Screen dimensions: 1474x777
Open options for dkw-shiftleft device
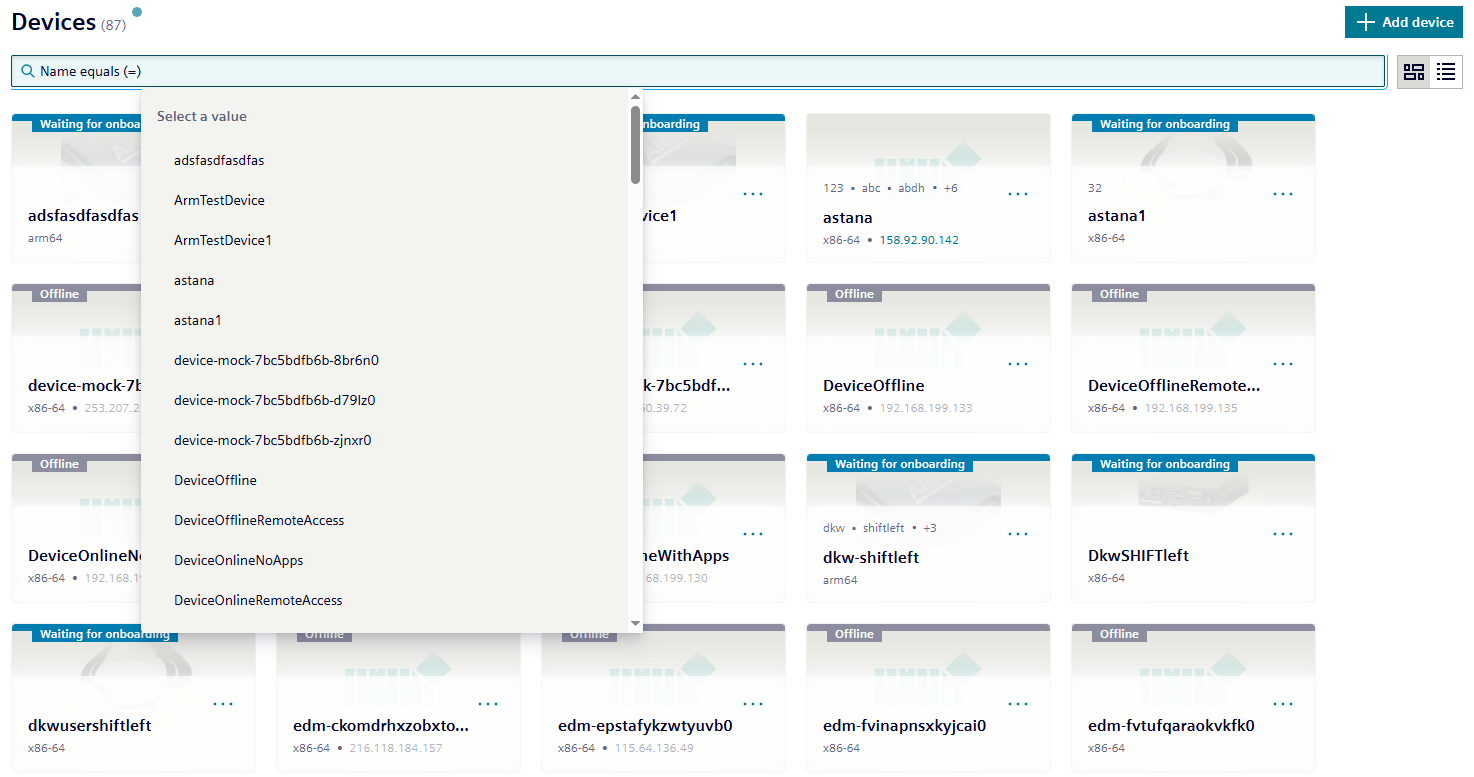coord(1017,533)
